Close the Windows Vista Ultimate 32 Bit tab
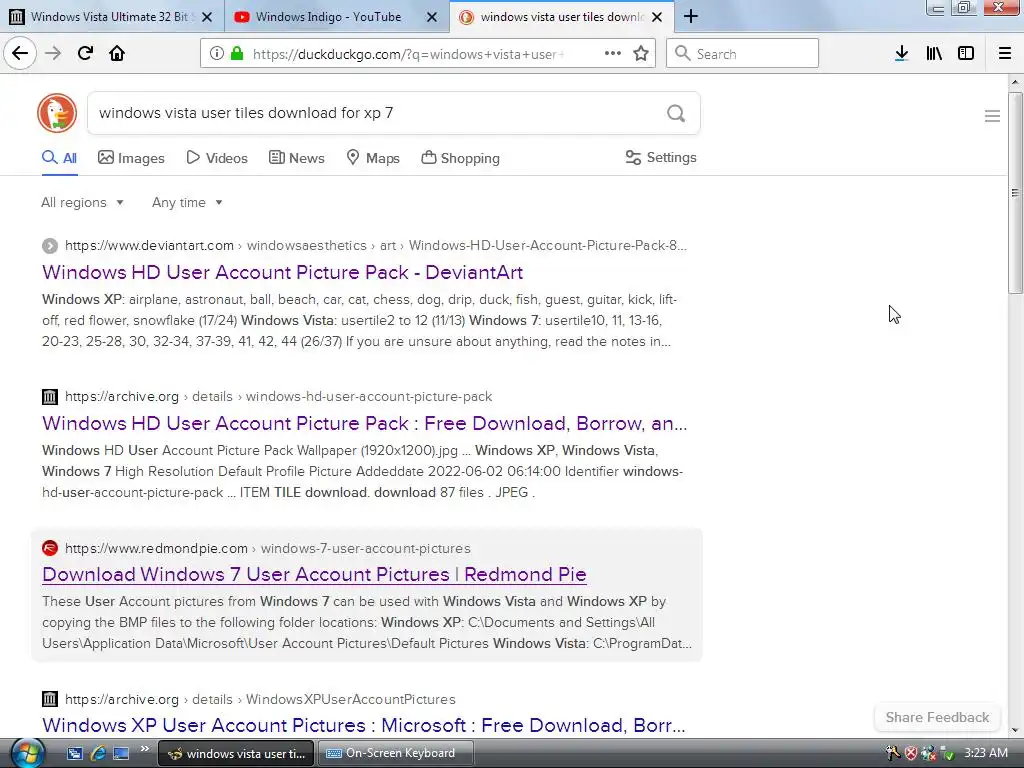The width and height of the screenshot is (1024, 768). point(207,17)
